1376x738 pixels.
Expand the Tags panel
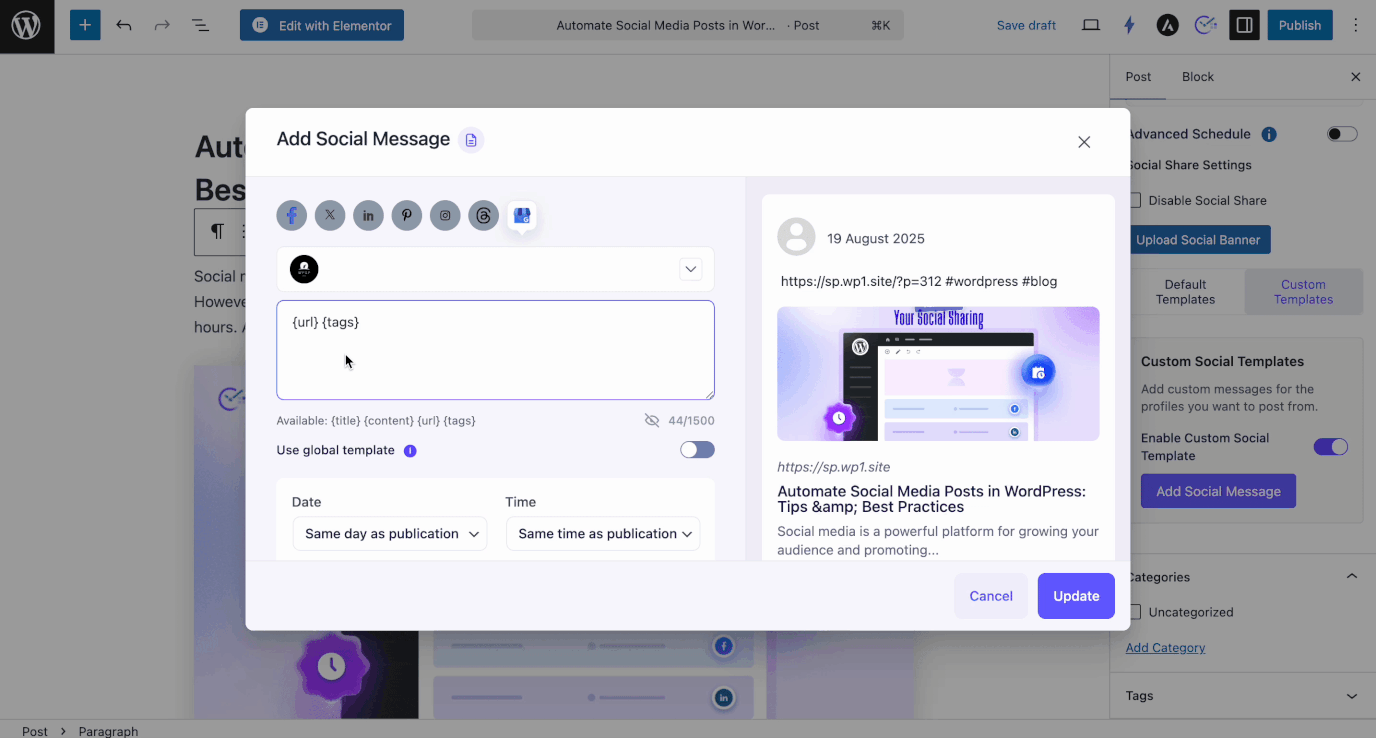click(x=1352, y=696)
